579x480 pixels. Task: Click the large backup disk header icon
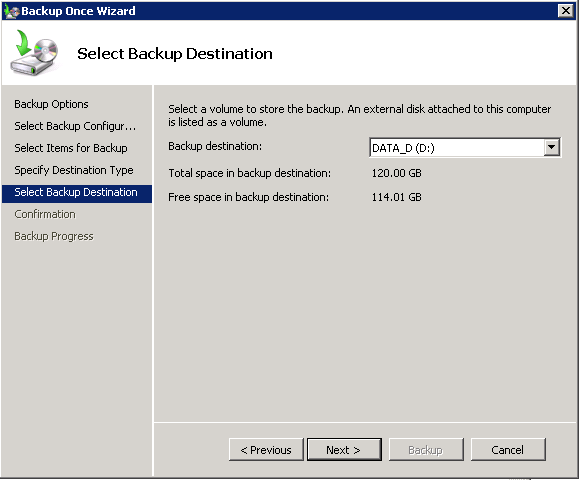click(35, 53)
